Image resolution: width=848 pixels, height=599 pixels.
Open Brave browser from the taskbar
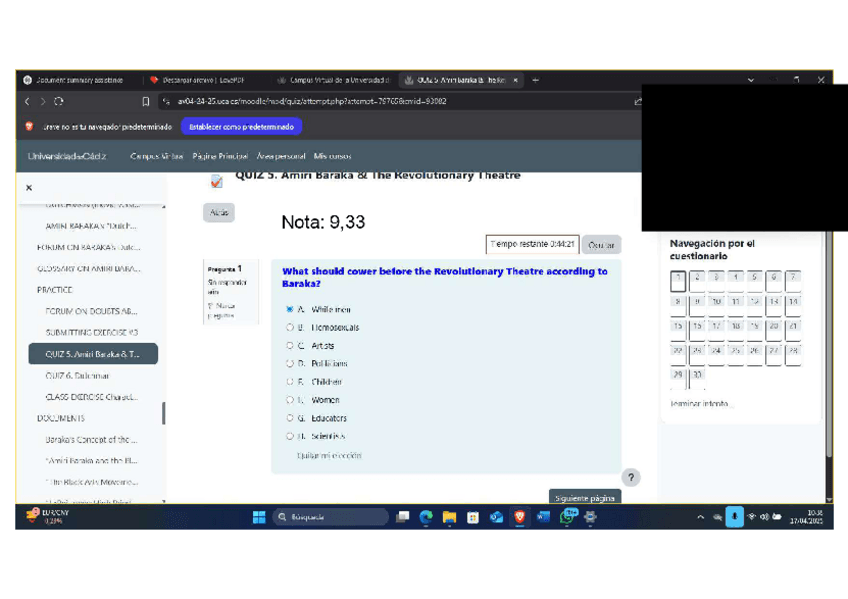518,517
